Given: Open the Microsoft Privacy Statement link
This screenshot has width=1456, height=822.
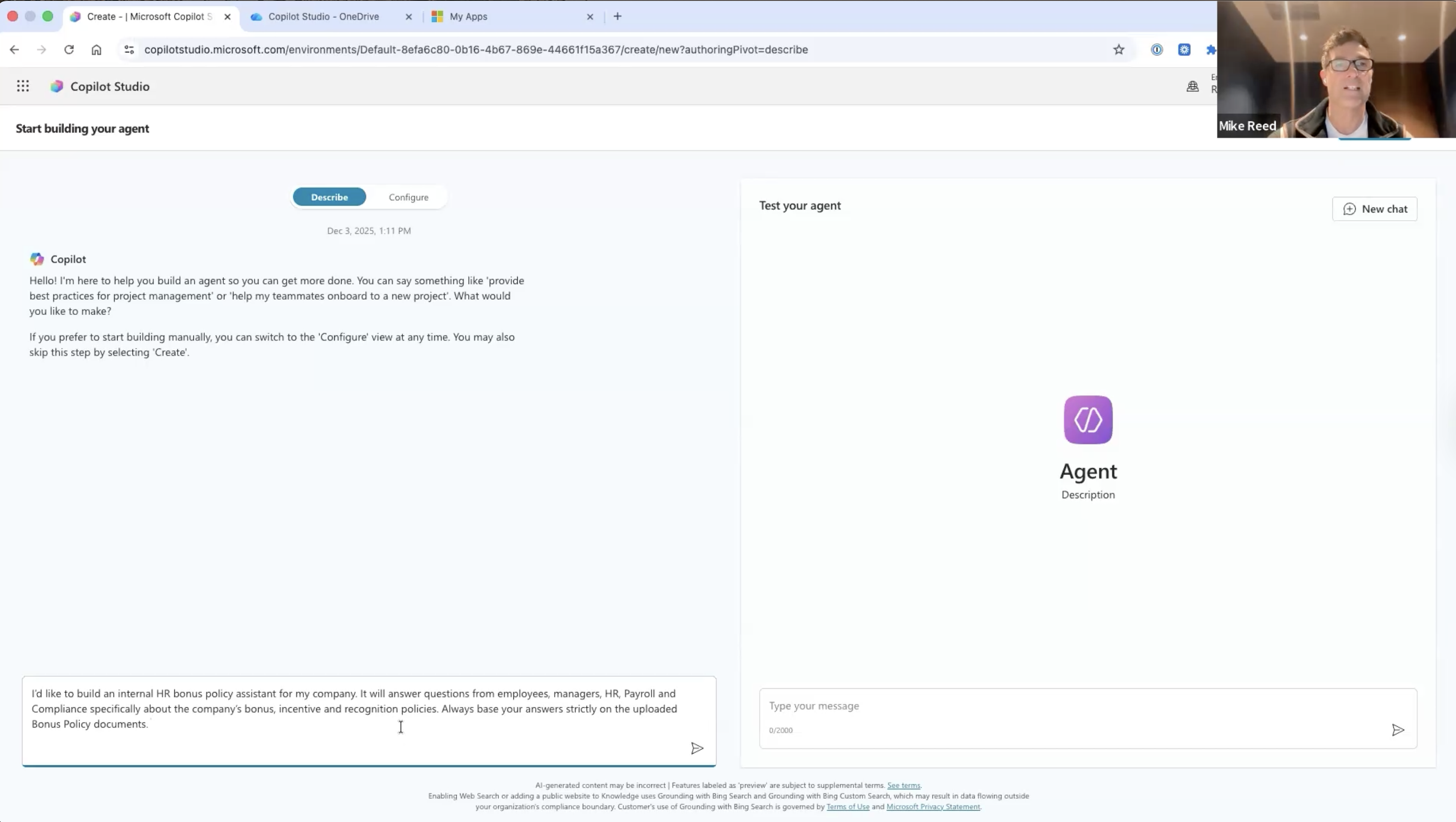Looking at the screenshot, I should 933,807.
